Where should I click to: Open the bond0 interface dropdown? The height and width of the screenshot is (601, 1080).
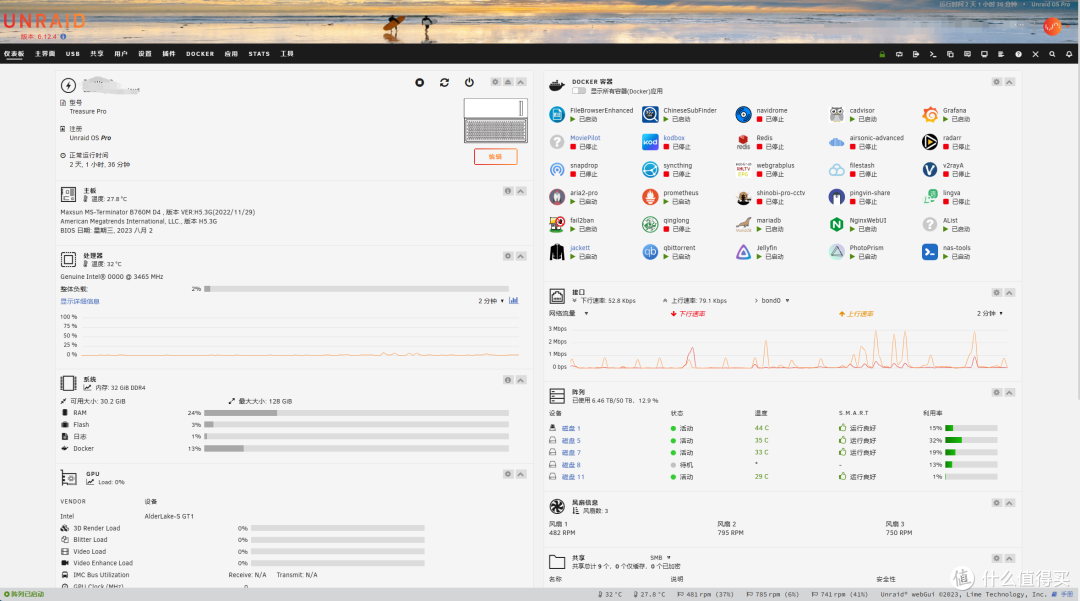[x=775, y=301]
